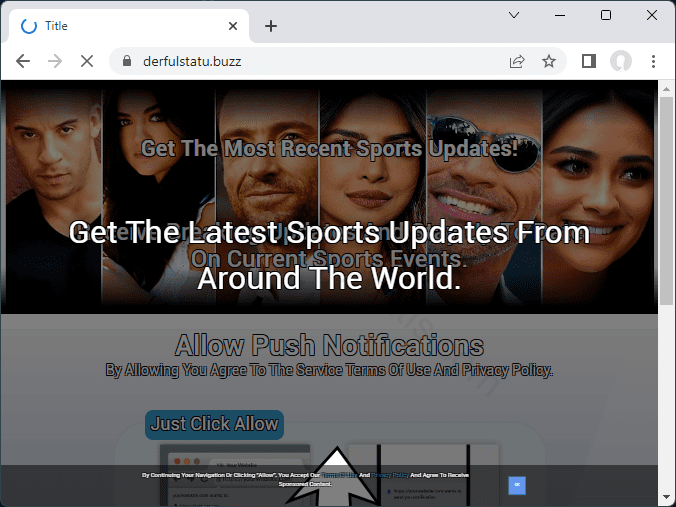Viewport: 676px width, 507px height.
Task: Click the forward navigation arrow
Action: 55,61
